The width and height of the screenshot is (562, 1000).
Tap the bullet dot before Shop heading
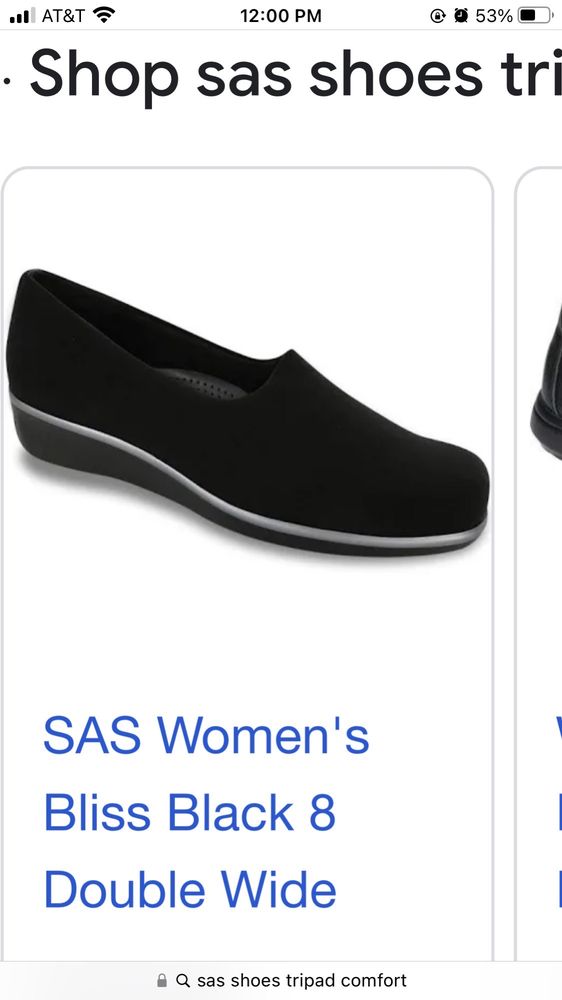(x=6, y=82)
